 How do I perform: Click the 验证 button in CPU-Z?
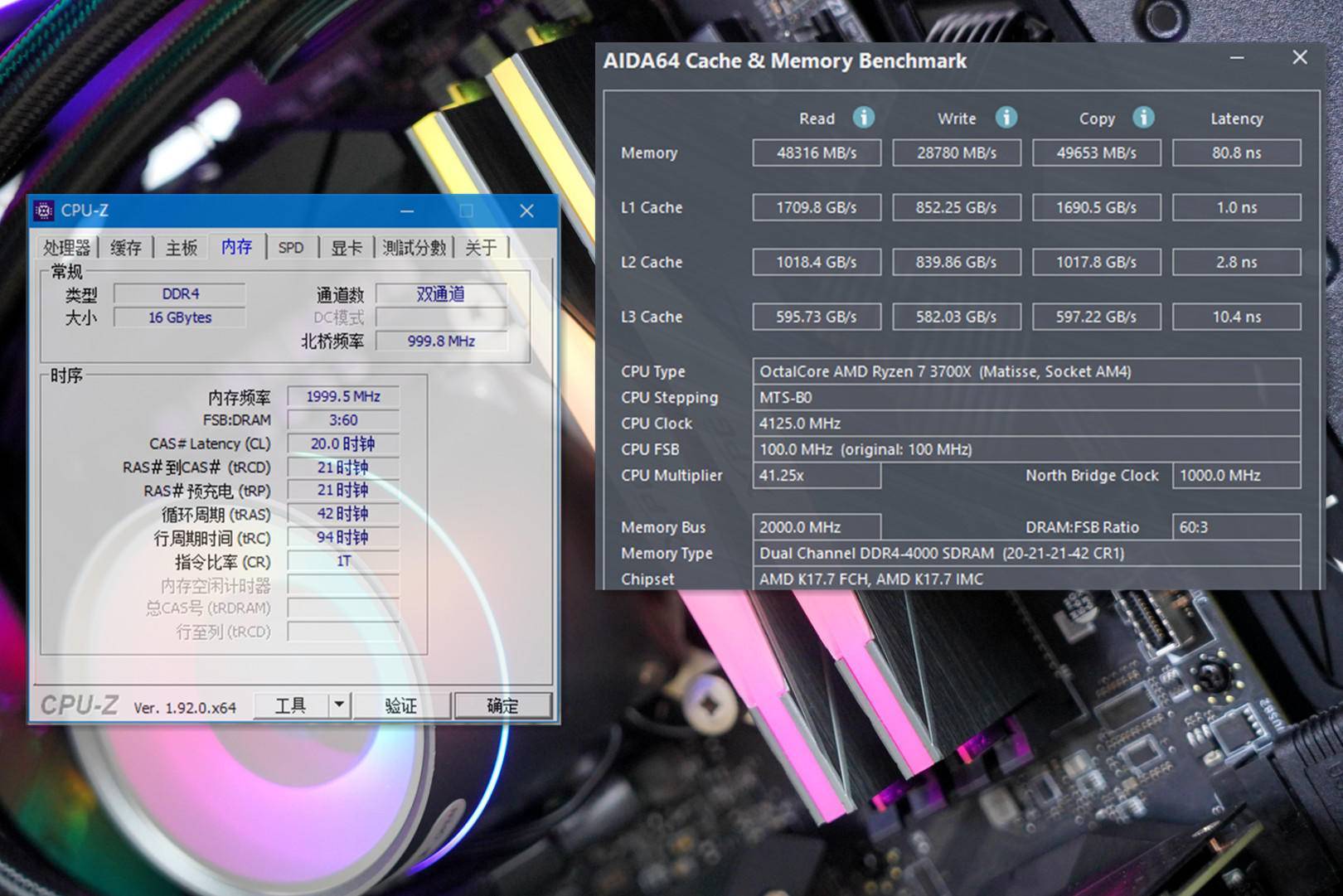pos(401,705)
